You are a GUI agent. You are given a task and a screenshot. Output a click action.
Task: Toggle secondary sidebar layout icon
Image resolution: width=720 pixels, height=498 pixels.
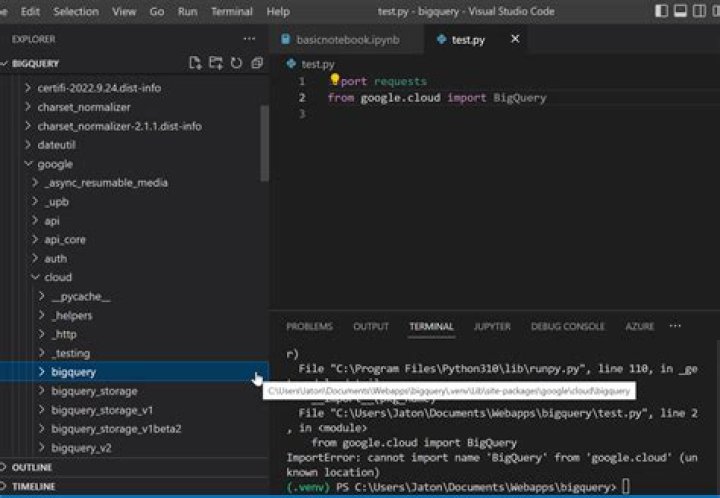point(699,11)
